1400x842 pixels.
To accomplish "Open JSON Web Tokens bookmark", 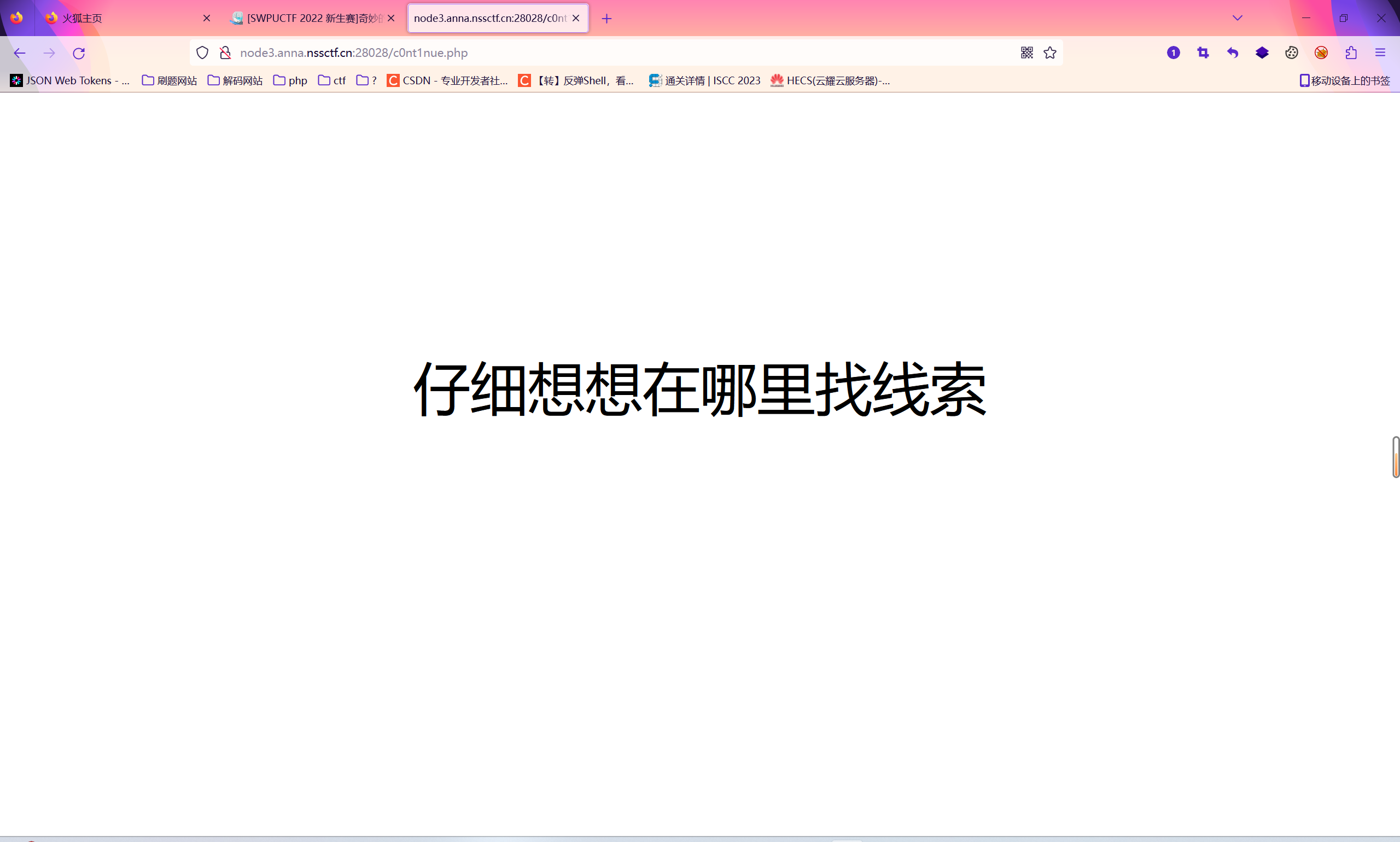I will [71, 80].
